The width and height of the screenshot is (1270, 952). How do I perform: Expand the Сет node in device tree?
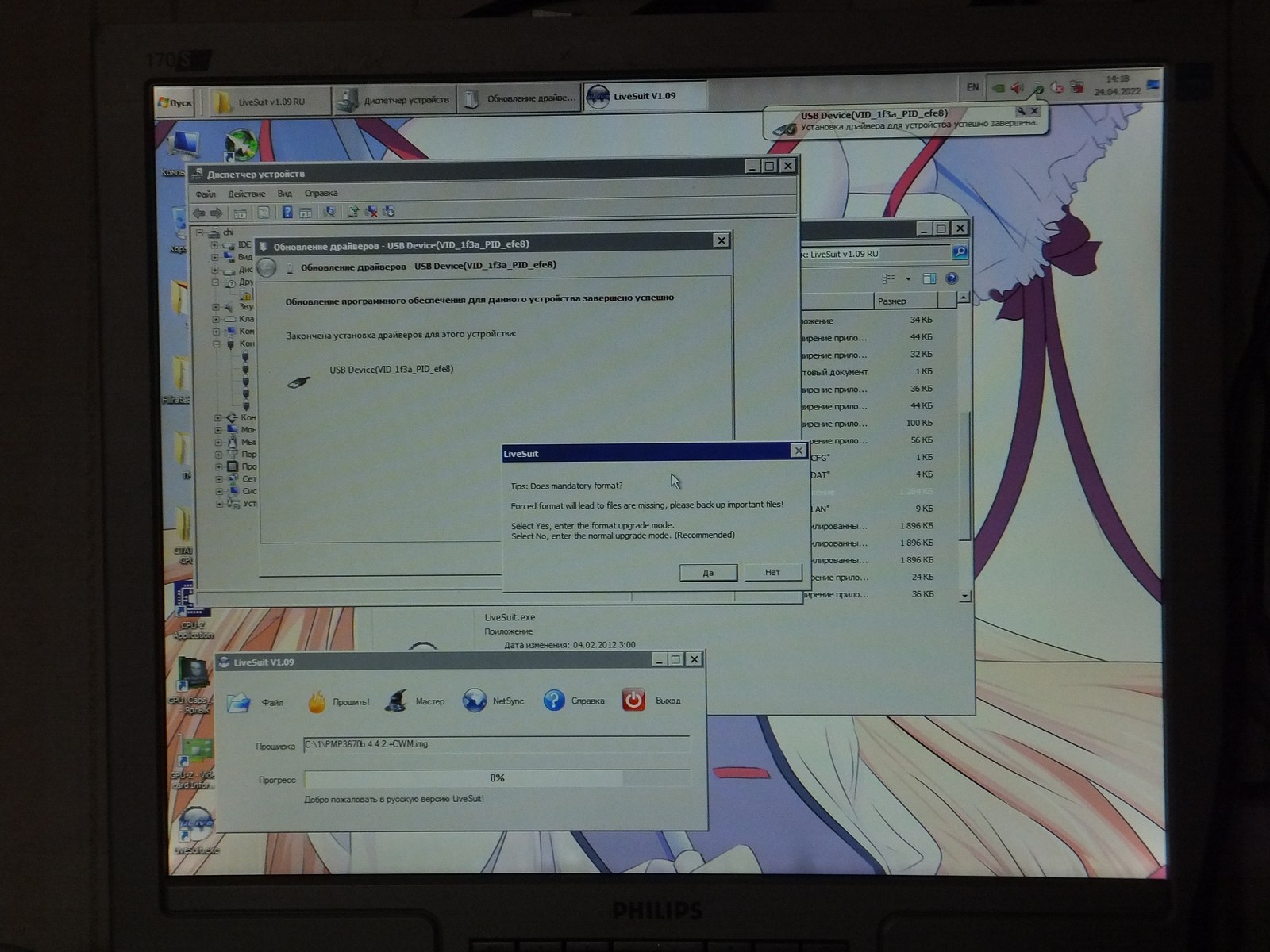tap(218, 479)
